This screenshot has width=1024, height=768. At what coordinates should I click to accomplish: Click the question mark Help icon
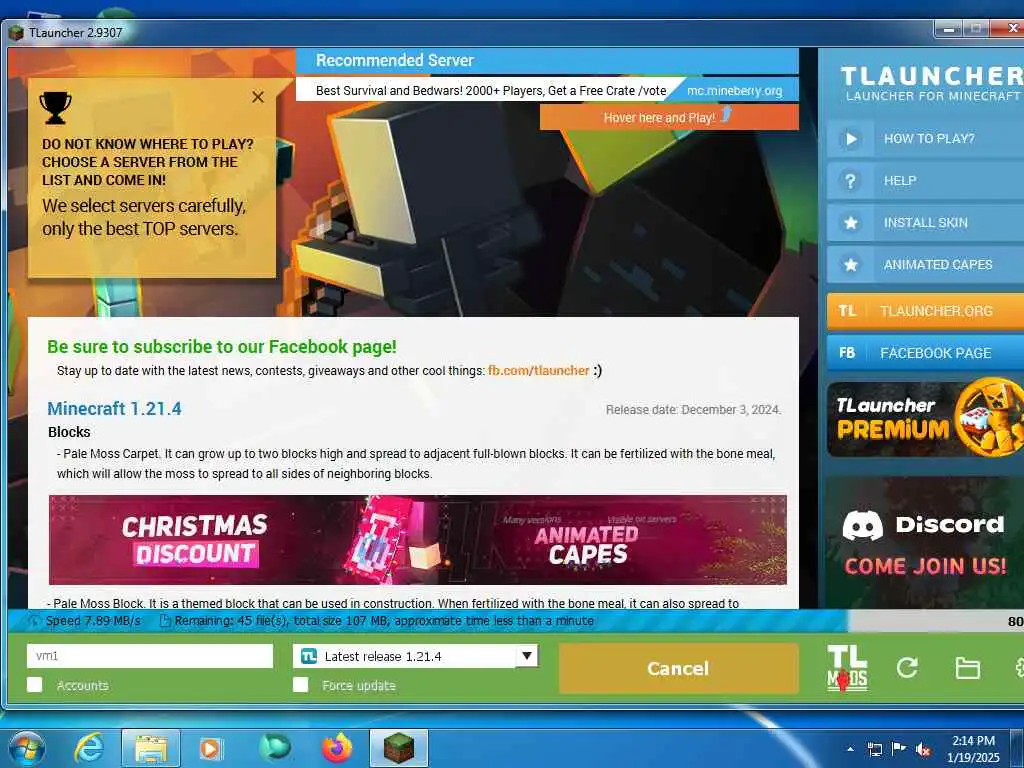[x=850, y=181]
